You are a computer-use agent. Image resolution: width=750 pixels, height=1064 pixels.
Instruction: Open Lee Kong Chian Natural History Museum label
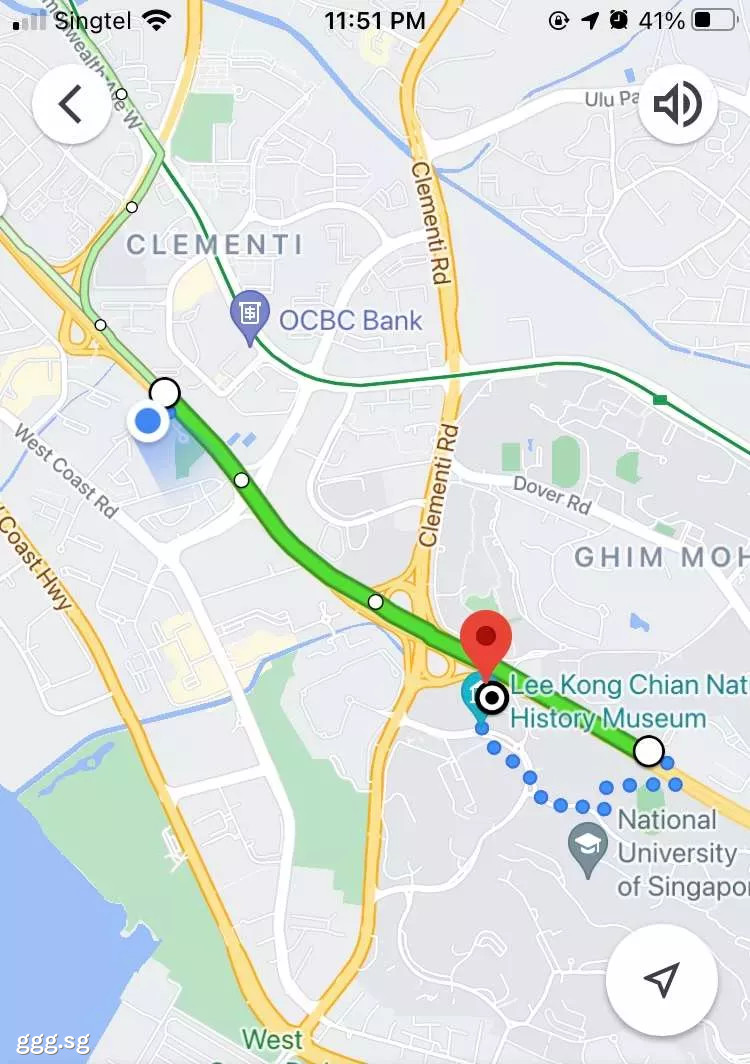tap(629, 701)
